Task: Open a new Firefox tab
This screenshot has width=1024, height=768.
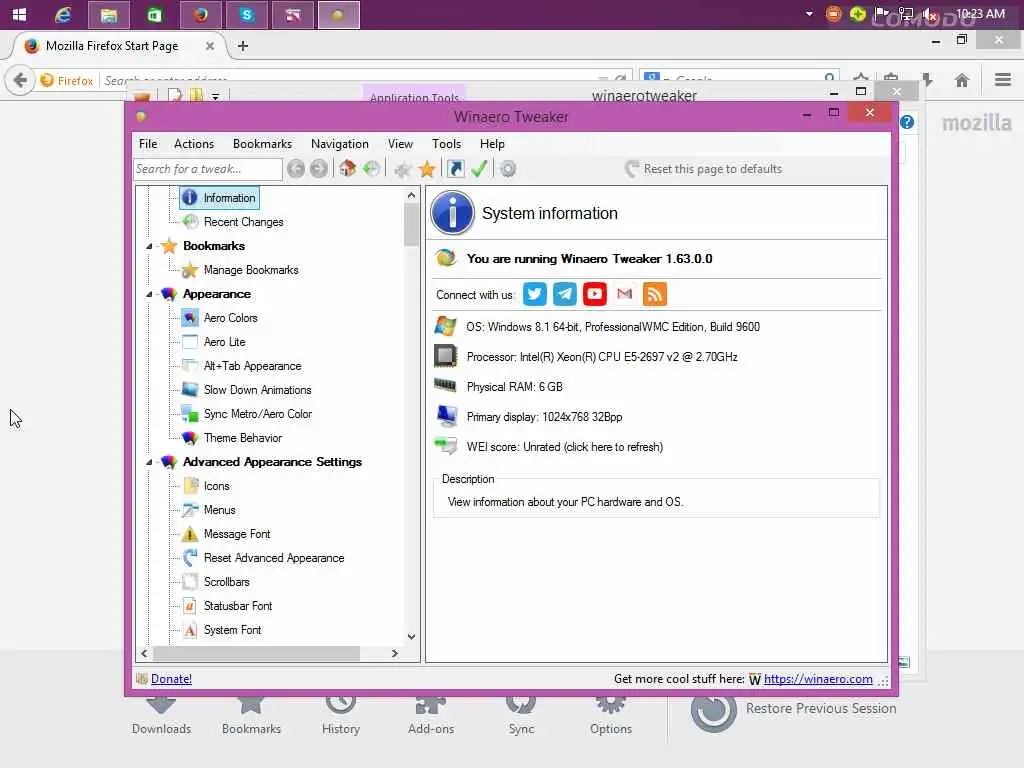Action: point(243,46)
